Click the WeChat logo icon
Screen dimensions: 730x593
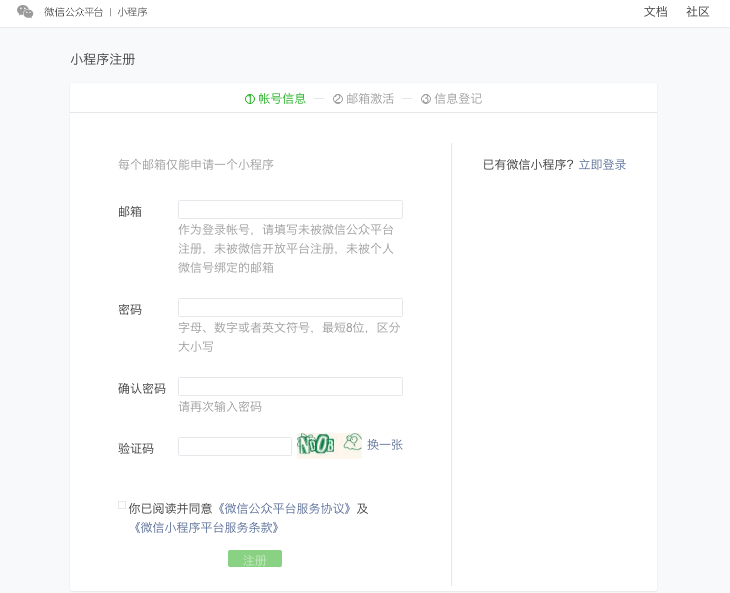[25, 12]
